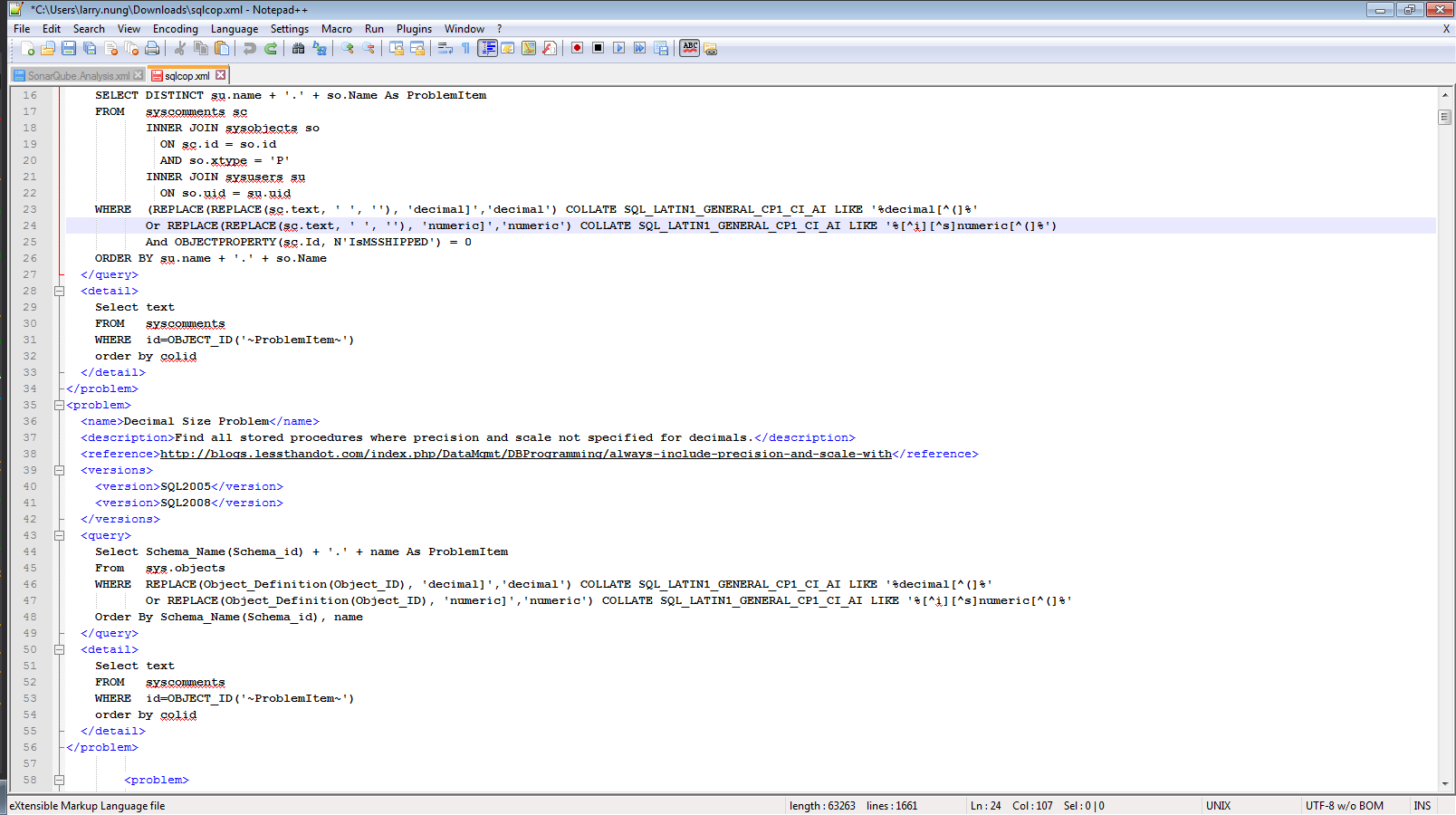
Task: Open Find with the binoculars icon
Action: pyautogui.click(x=299, y=48)
